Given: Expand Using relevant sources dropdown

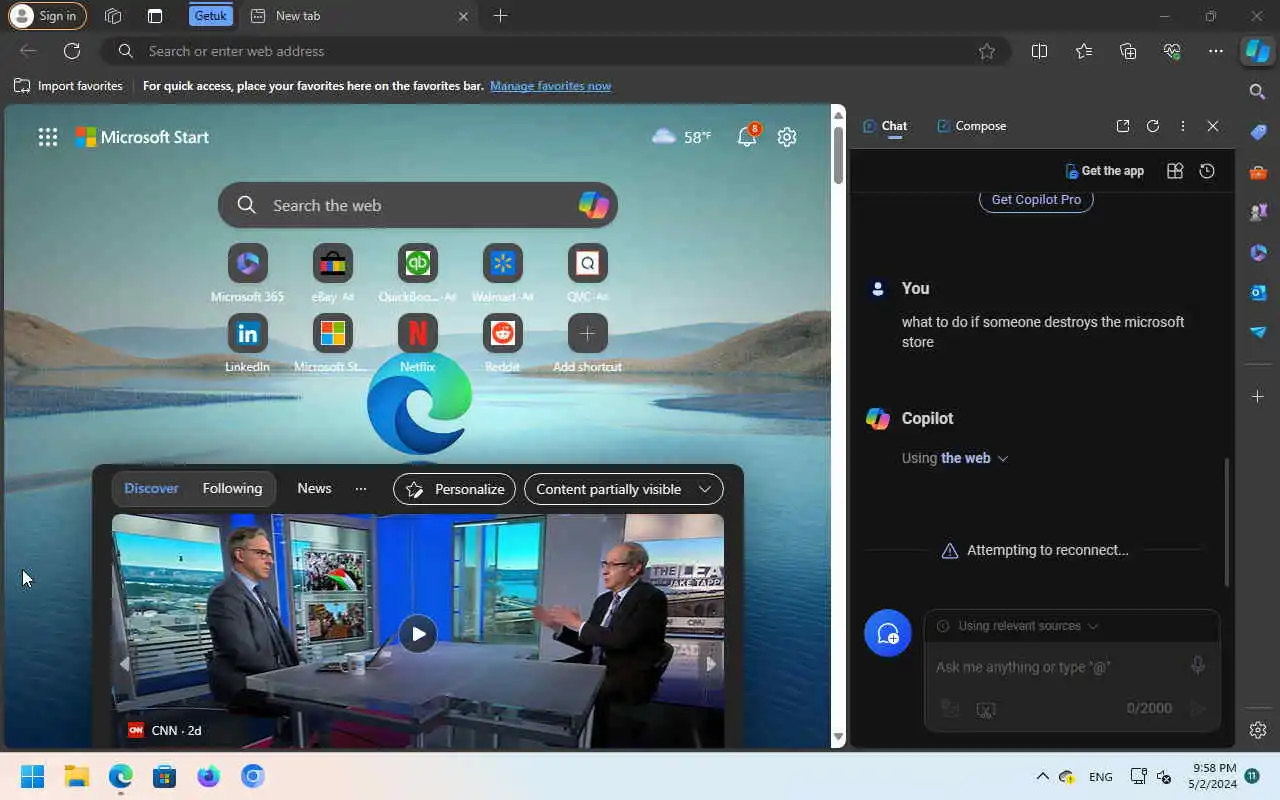Looking at the screenshot, I should 1018,626.
